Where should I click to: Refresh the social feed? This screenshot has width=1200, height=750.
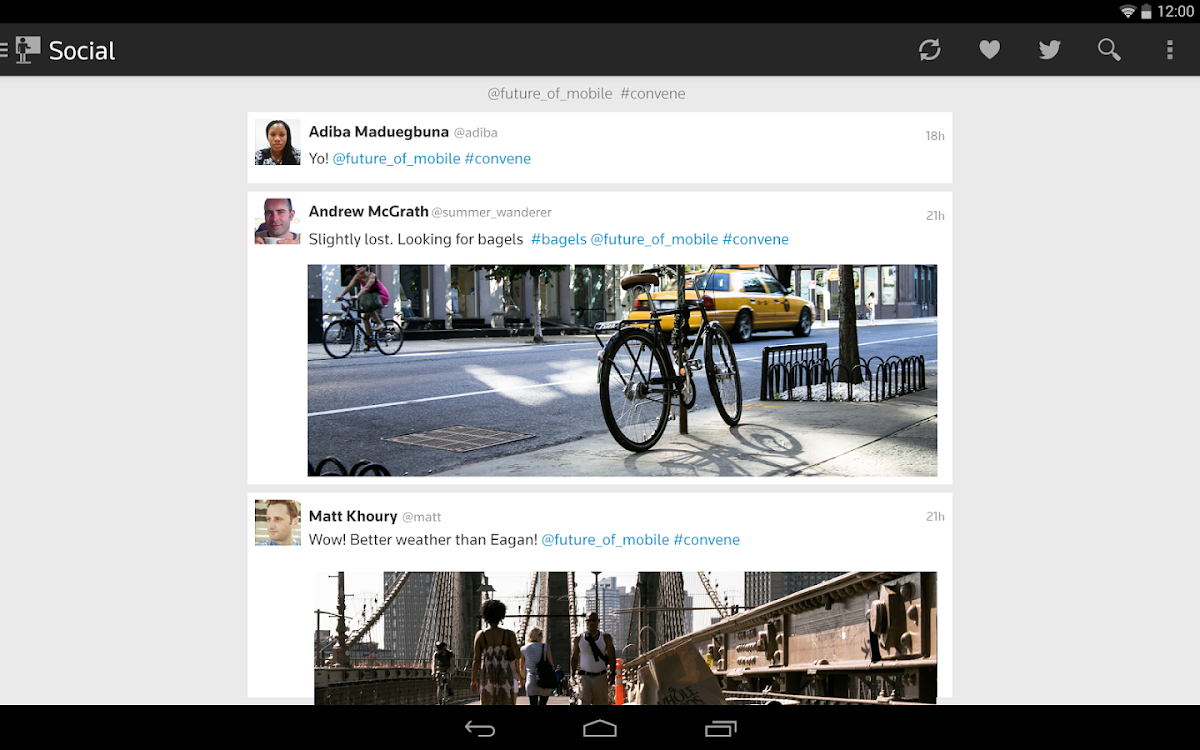930,50
